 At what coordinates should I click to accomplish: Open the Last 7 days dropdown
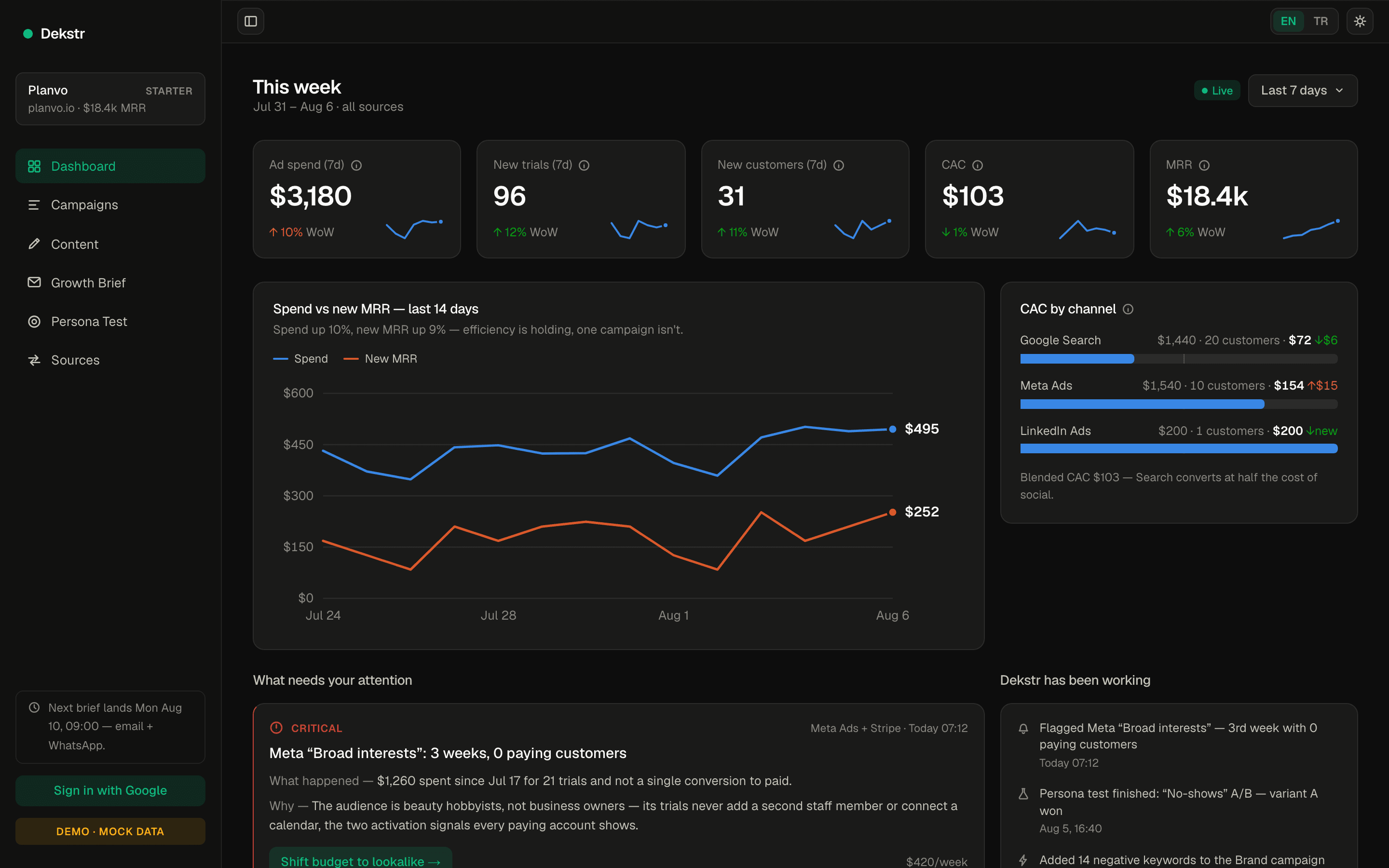(1302, 91)
